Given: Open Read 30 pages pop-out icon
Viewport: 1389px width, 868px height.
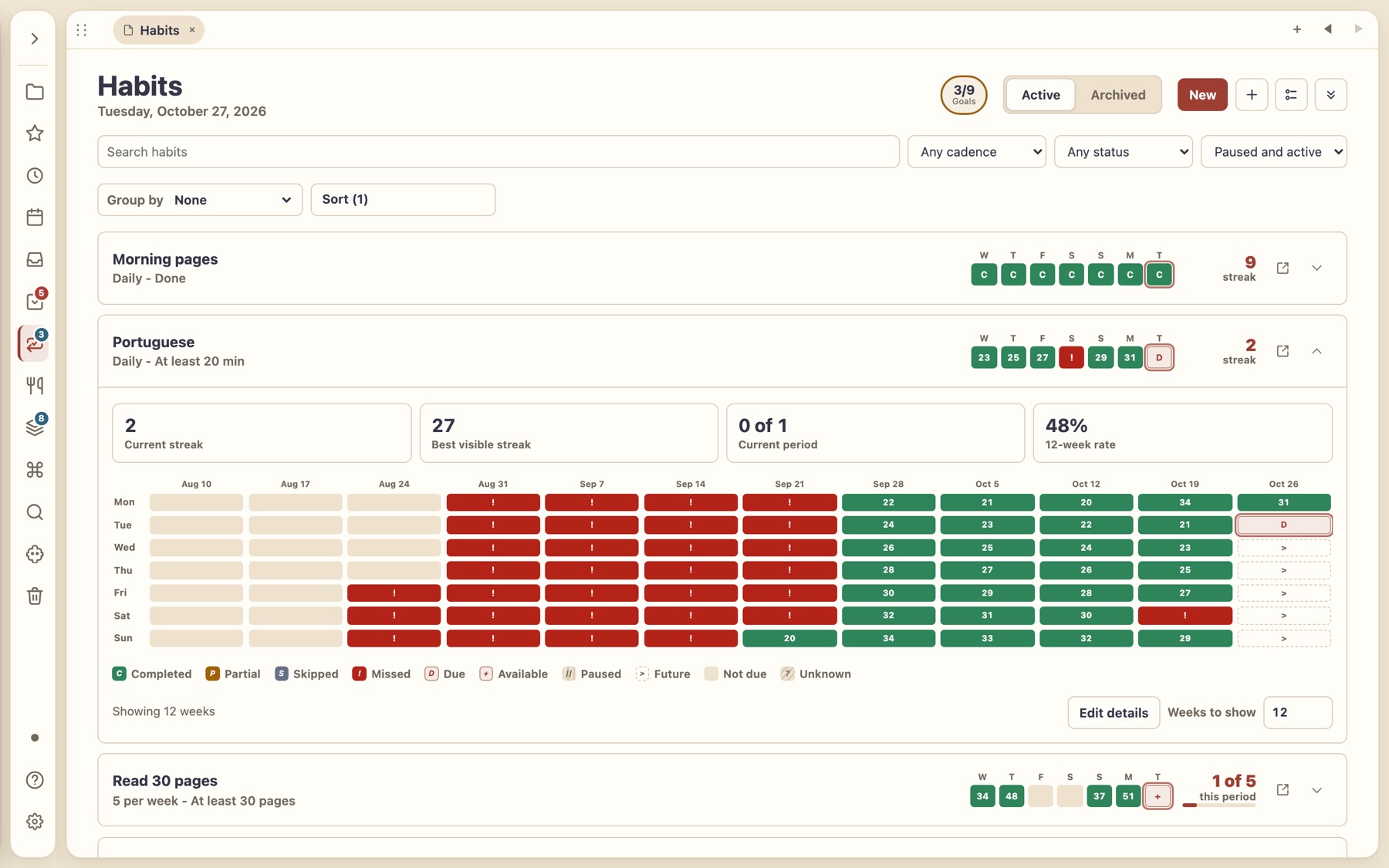Looking at the screenshot, I should click(1283, 790).
